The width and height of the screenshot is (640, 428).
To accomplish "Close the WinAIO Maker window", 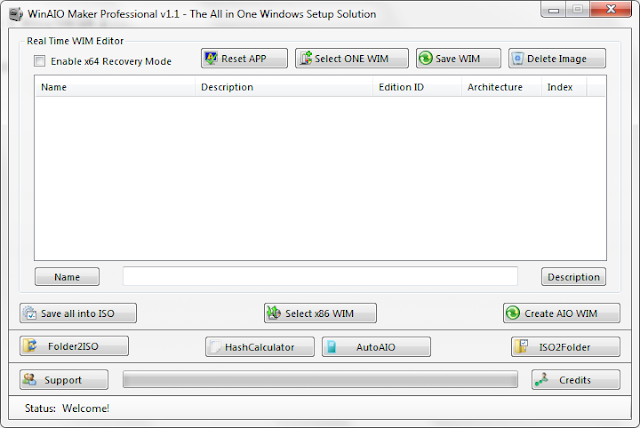I will pyautogui.click(x=611, y=9).
